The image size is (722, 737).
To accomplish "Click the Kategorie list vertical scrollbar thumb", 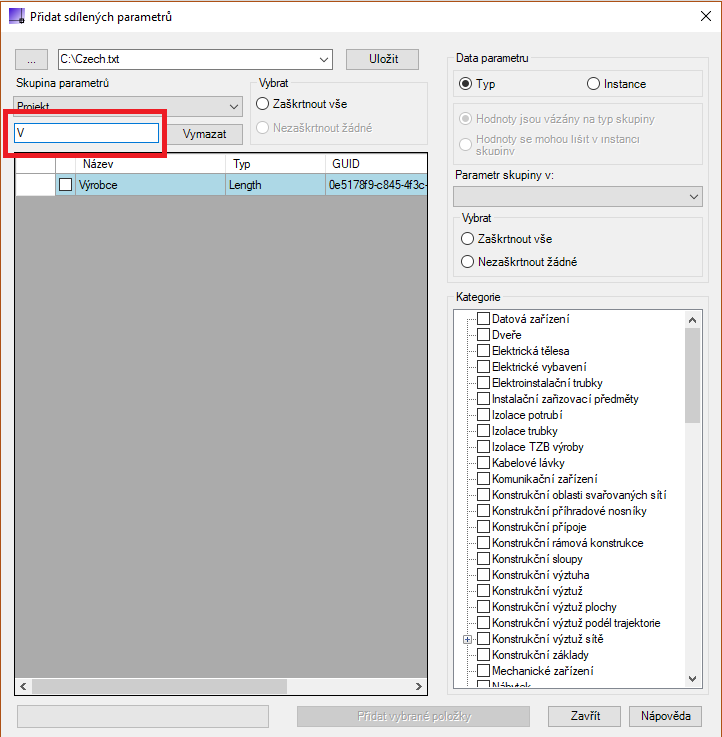I will point(692,375).
